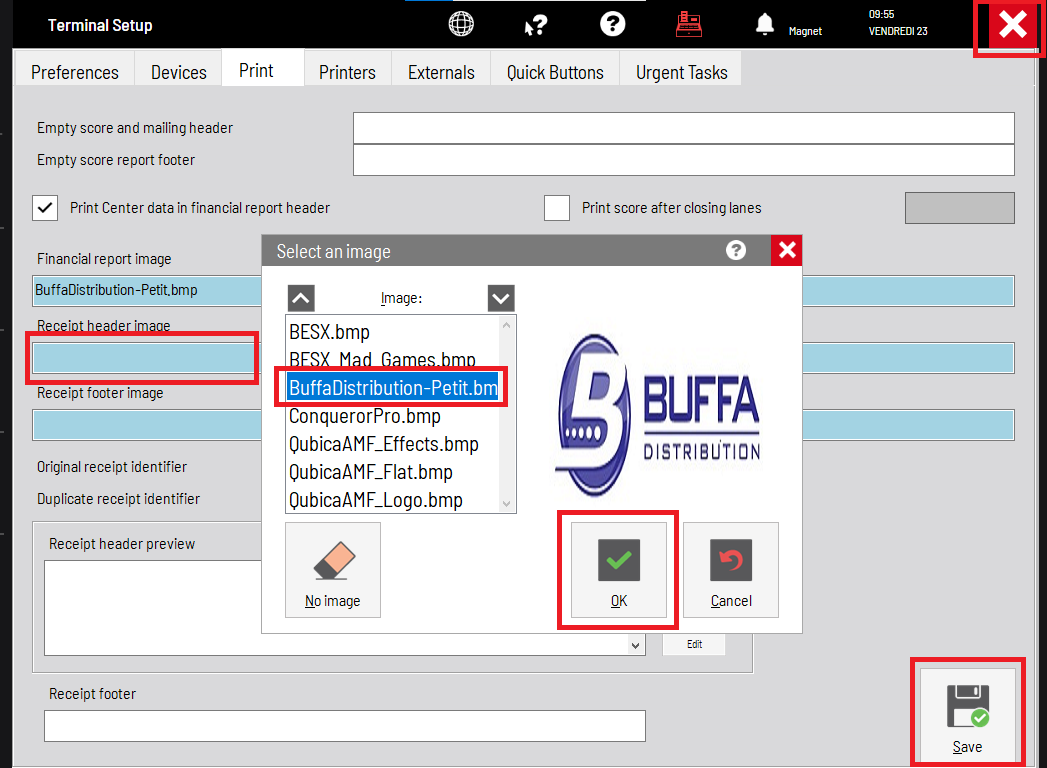Activate the context help cursor icon
This screenshot has width=1047, height=768.
[x=536, y=25]
